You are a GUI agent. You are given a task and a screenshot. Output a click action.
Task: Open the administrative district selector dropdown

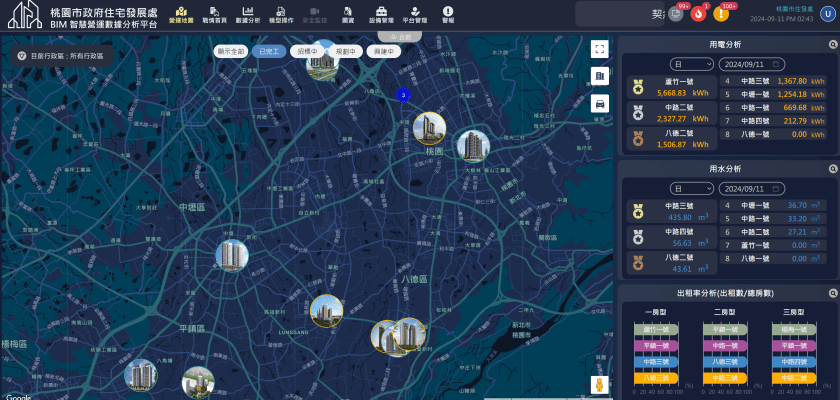60,57
